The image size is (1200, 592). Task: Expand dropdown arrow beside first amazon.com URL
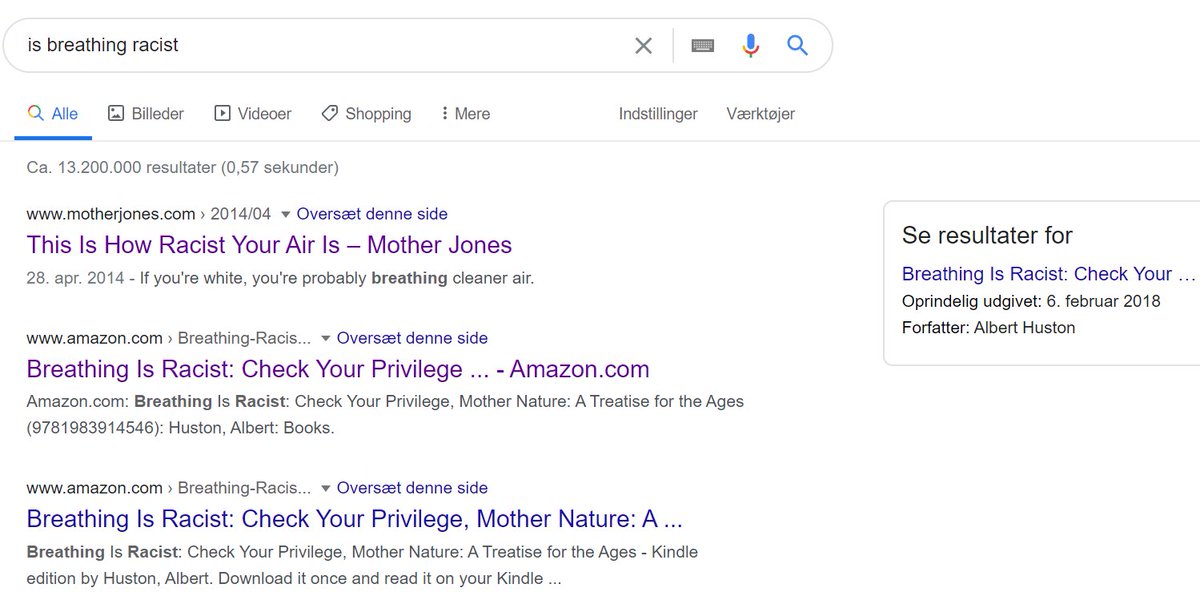(x=326, y=338)
